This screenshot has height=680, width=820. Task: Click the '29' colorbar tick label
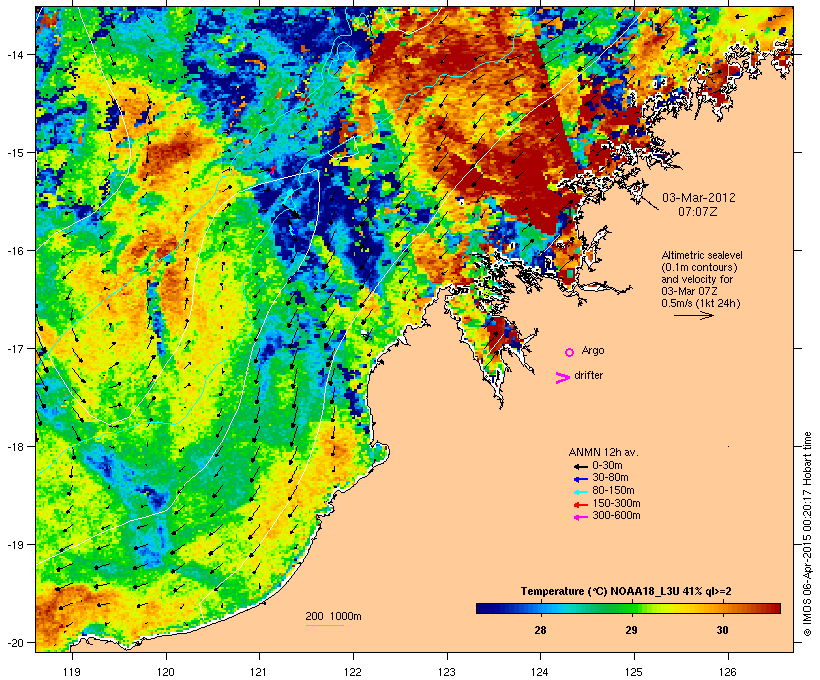tap(631, 630)
